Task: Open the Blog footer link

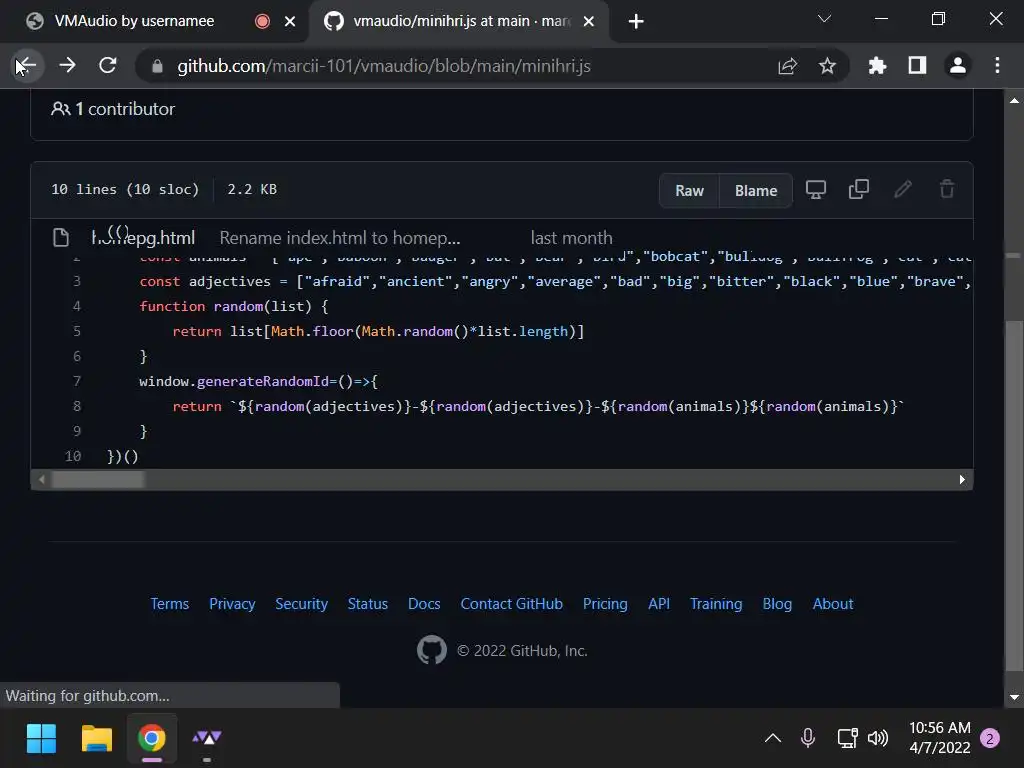Action: [x=777, y=603]
